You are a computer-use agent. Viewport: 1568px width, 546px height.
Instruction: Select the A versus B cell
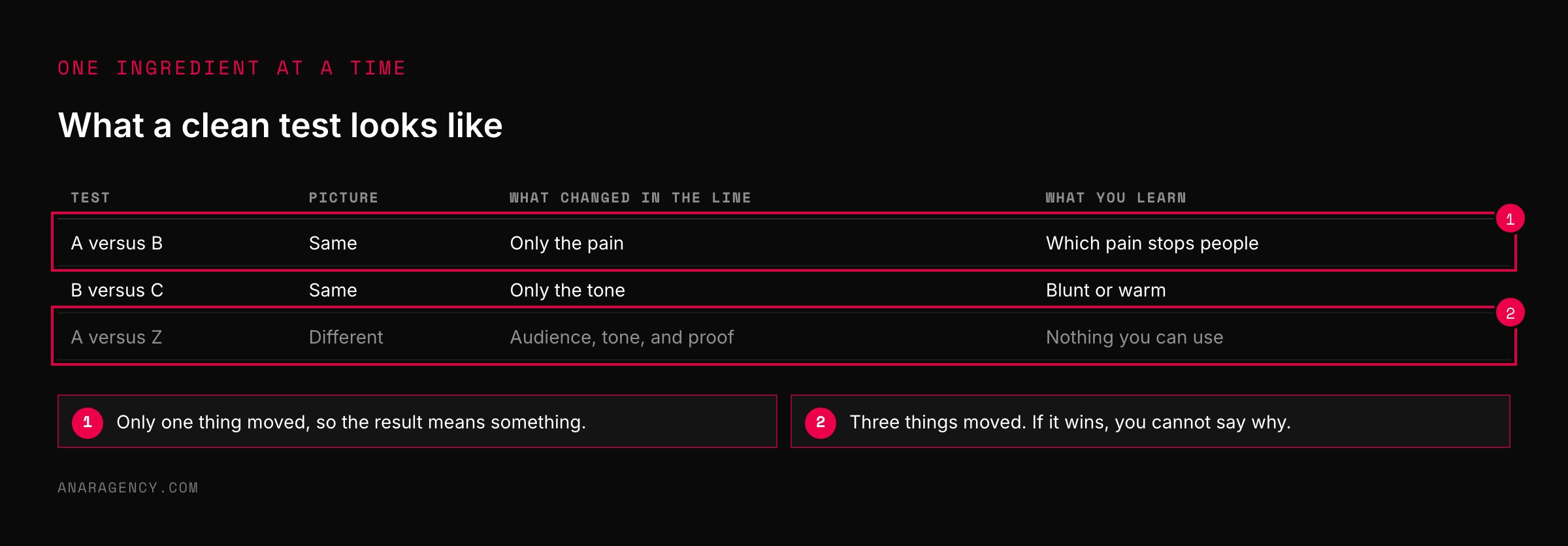pos(117,243)
